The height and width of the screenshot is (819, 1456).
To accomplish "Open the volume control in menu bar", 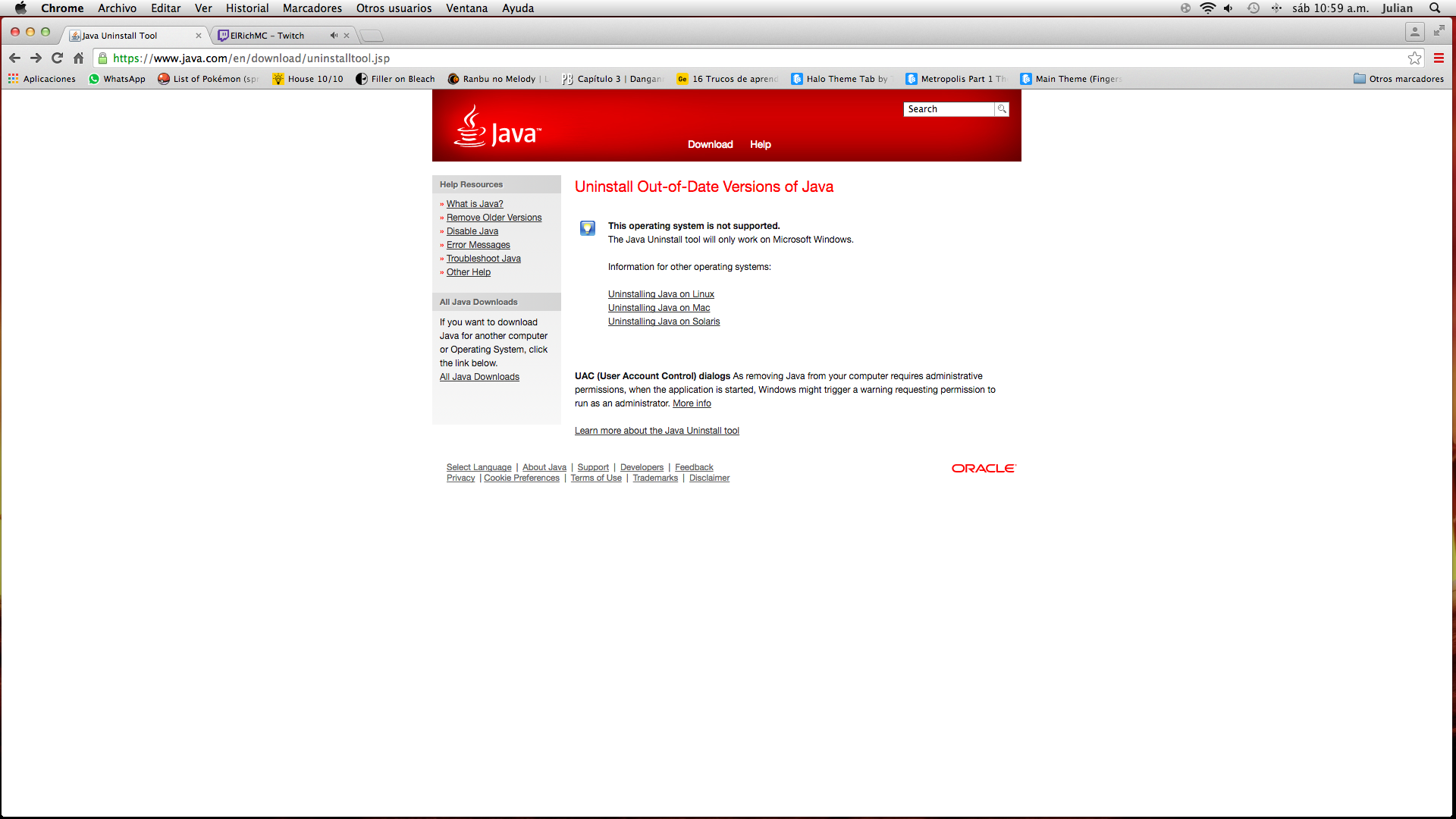I will tap(1228, 8).
